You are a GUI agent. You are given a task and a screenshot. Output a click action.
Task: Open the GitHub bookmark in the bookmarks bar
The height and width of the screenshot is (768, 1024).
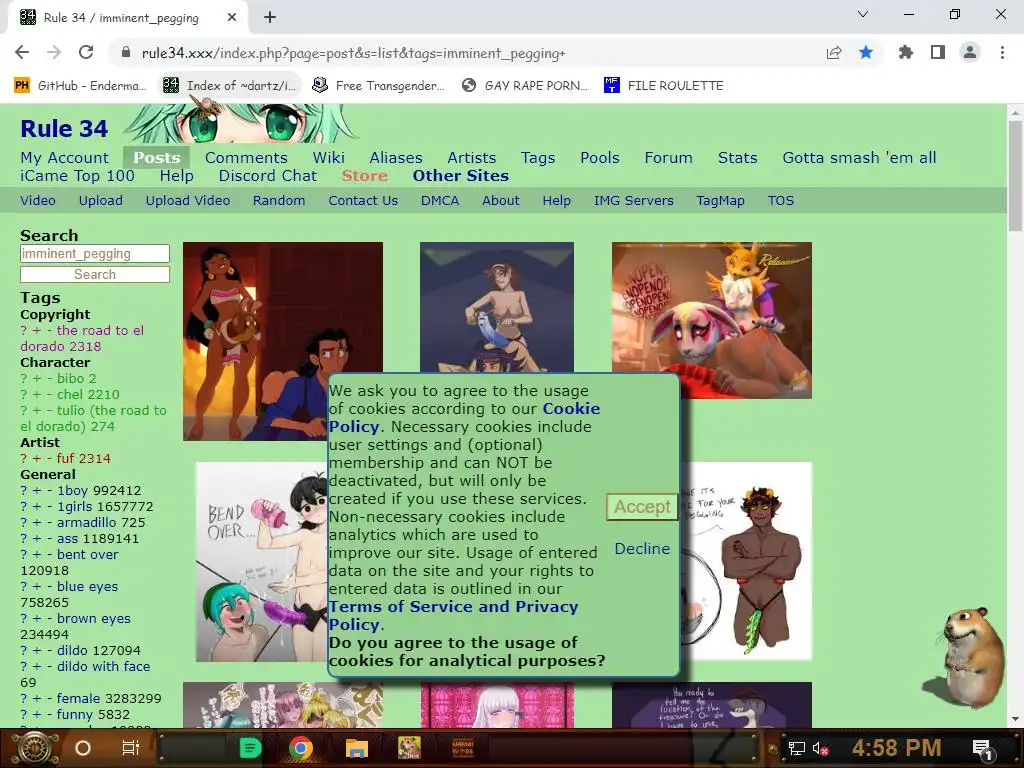[80, 86]
